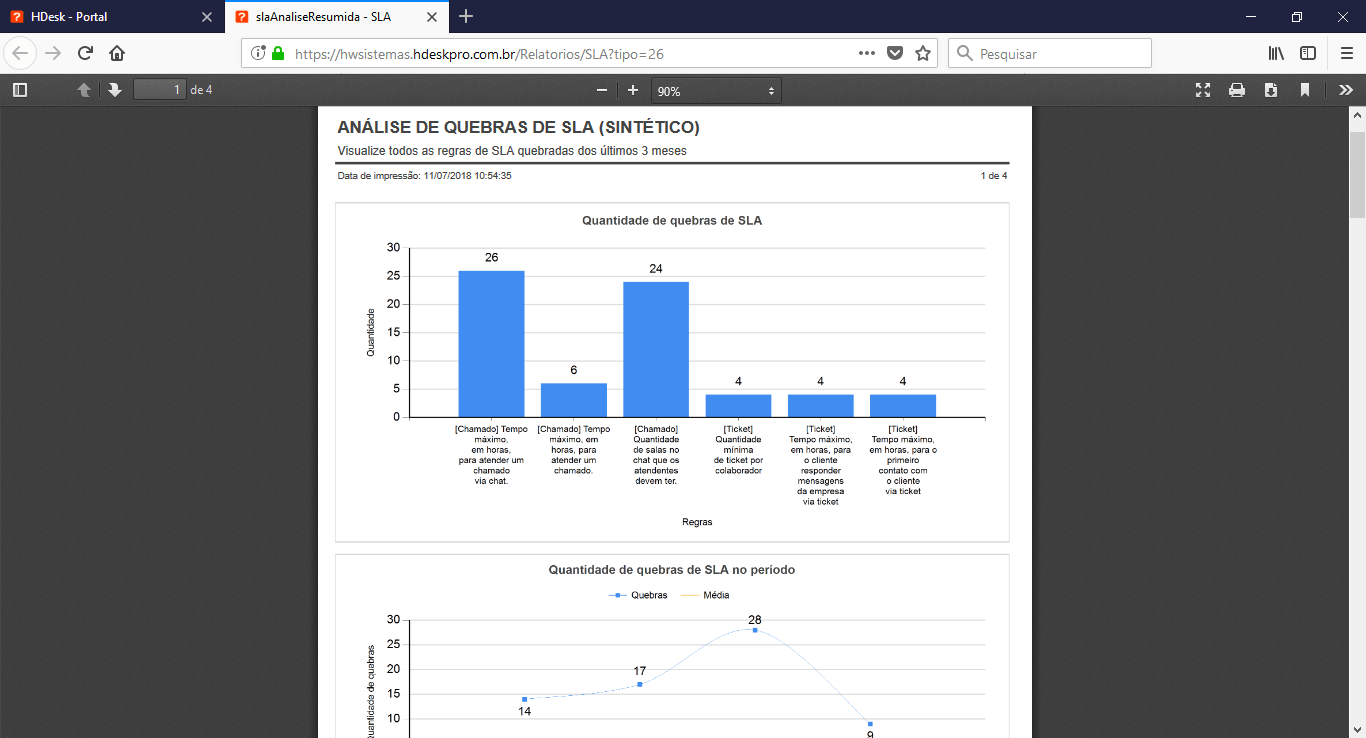The width and height of the screenshot is (1366, 738).
Task: Open the Firefox hamburger menu
Action: click(1346, 53)
